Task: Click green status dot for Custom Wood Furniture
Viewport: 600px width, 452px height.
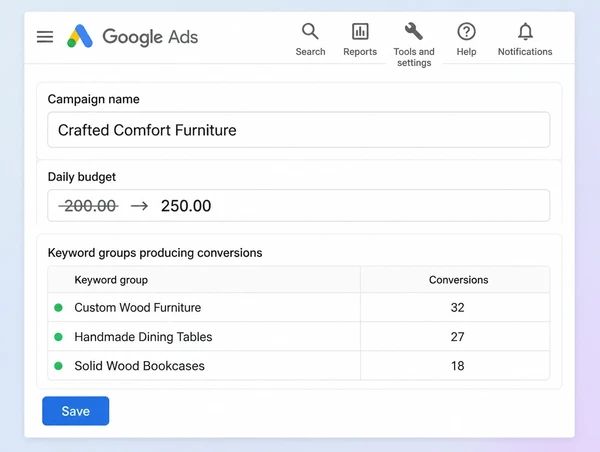Action: pos(58,307)
